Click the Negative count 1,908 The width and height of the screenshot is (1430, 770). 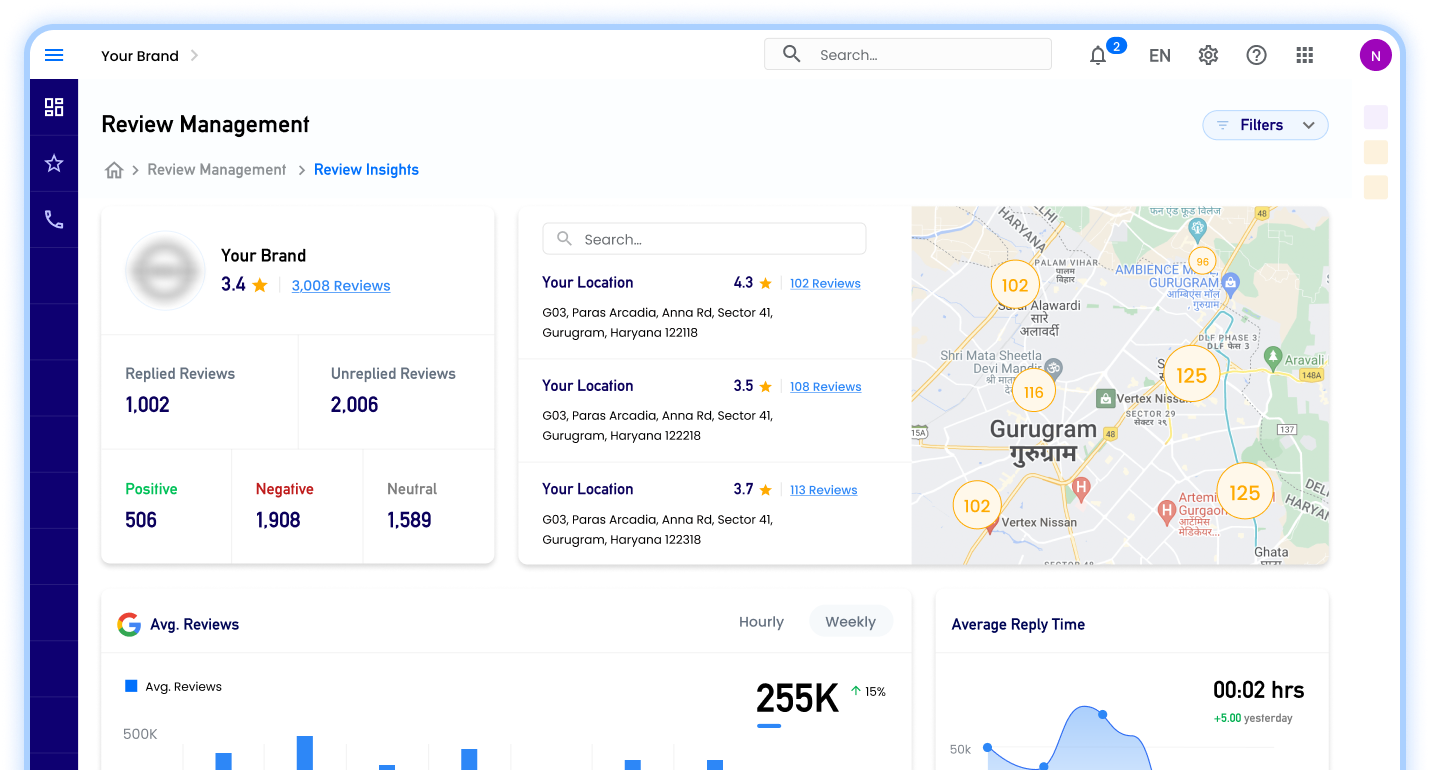coord(278,520)
